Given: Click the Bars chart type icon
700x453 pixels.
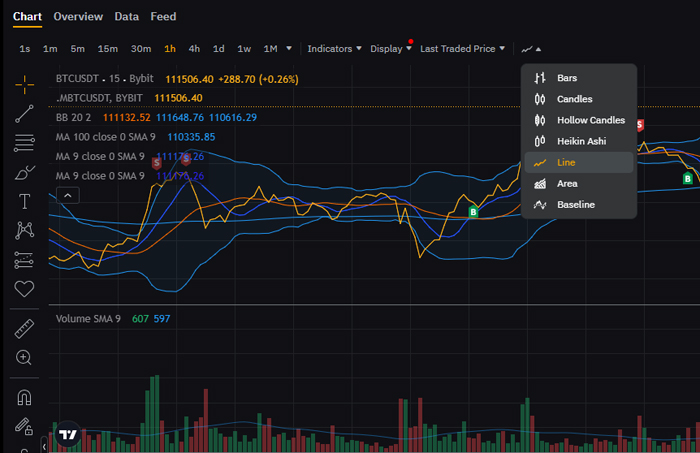Looking at the screenshot, I should pos(540,78).
